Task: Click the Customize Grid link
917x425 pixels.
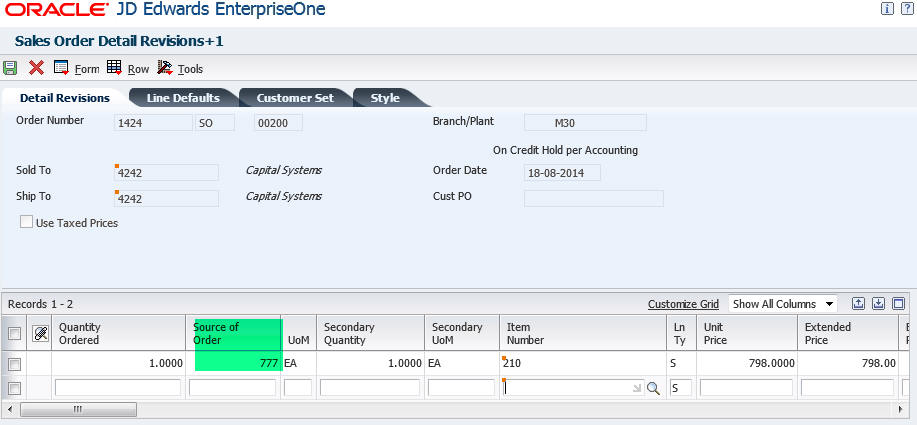Action: 683,304
